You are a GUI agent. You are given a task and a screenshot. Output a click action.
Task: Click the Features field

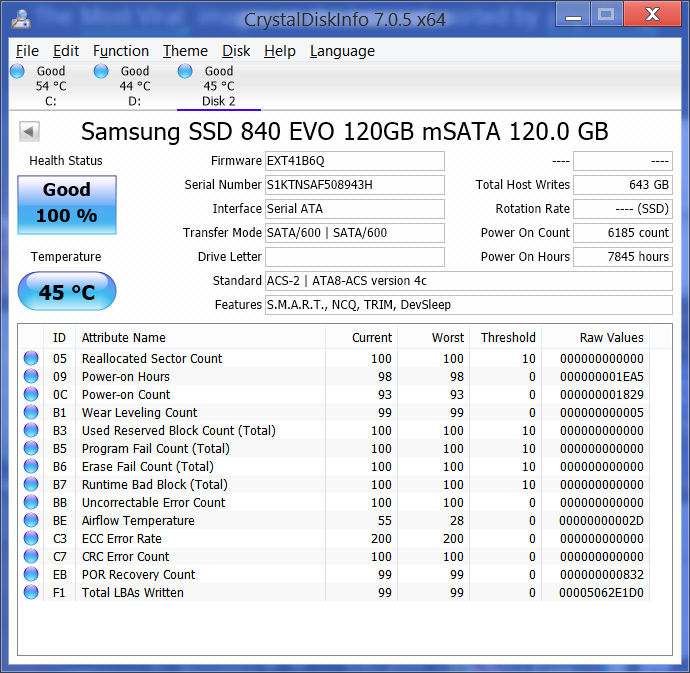469,305
